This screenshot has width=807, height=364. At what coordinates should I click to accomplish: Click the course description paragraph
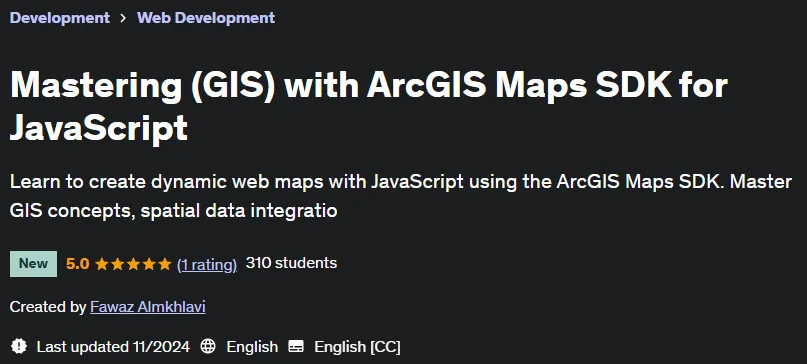pyautogui.click(x=400, y=196)
